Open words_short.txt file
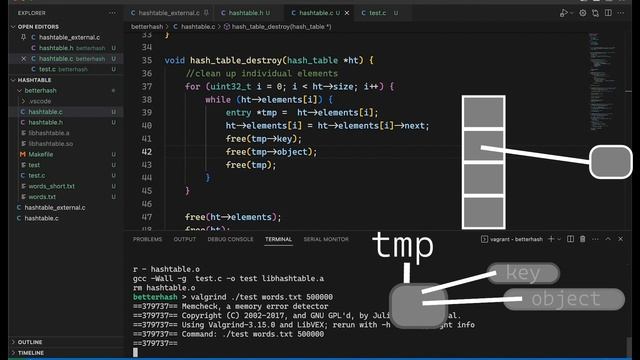640x360 pixels. [x=65, y=186]
